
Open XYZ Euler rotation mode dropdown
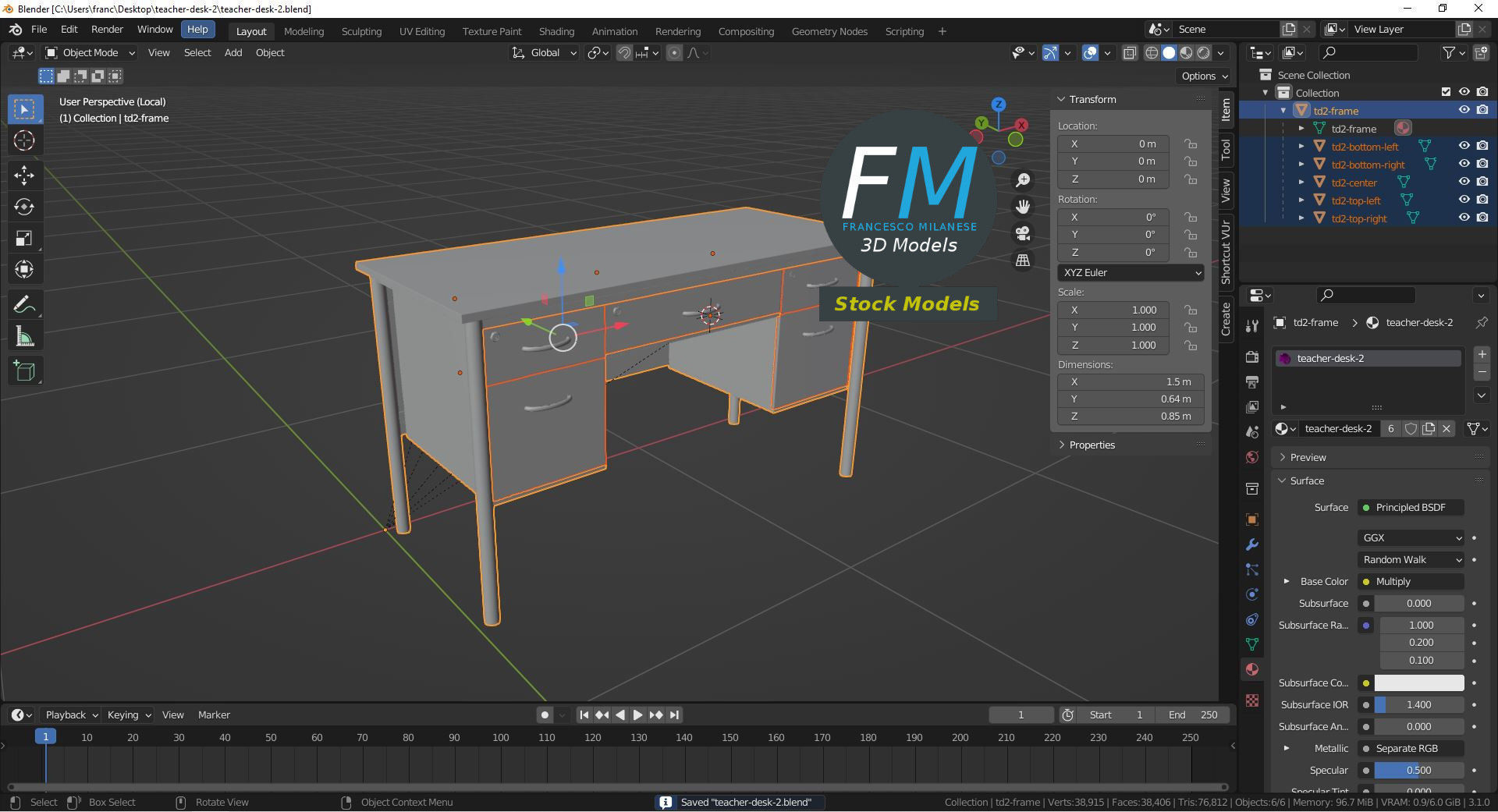[x=1131, y=273]
